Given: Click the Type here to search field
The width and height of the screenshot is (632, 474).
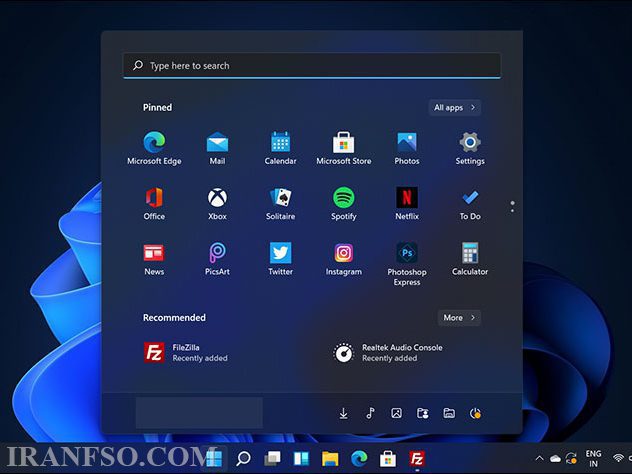Looking at the screenshot, I should tap(312, 66).
